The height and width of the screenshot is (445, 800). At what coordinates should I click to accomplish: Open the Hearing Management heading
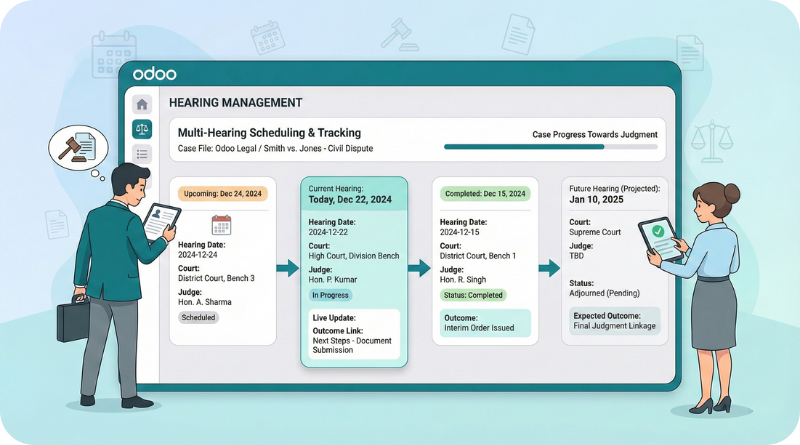[x=235, y=103]
